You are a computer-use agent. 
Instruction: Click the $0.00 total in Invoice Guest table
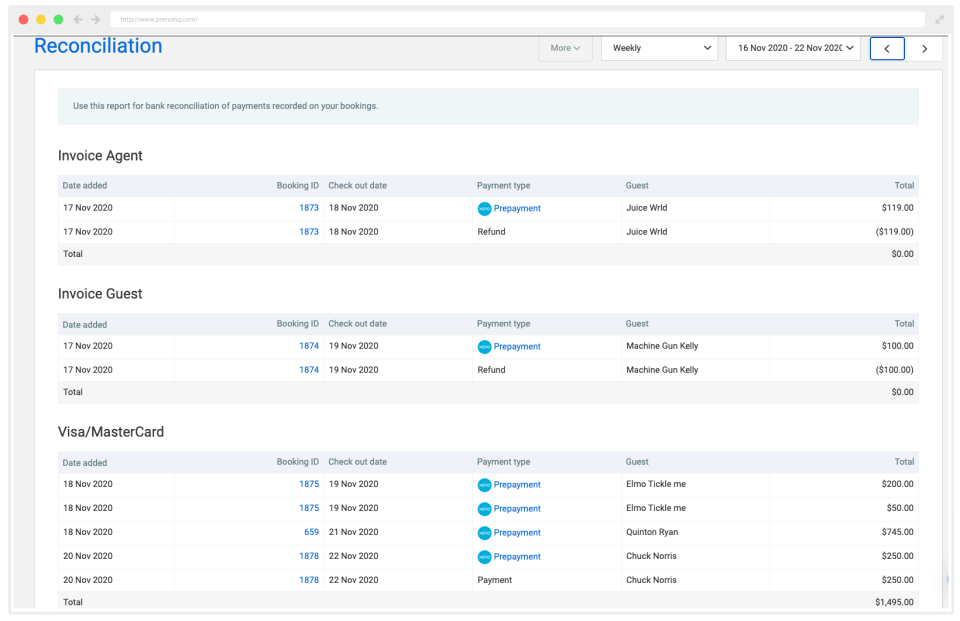[x=902, y=393]
